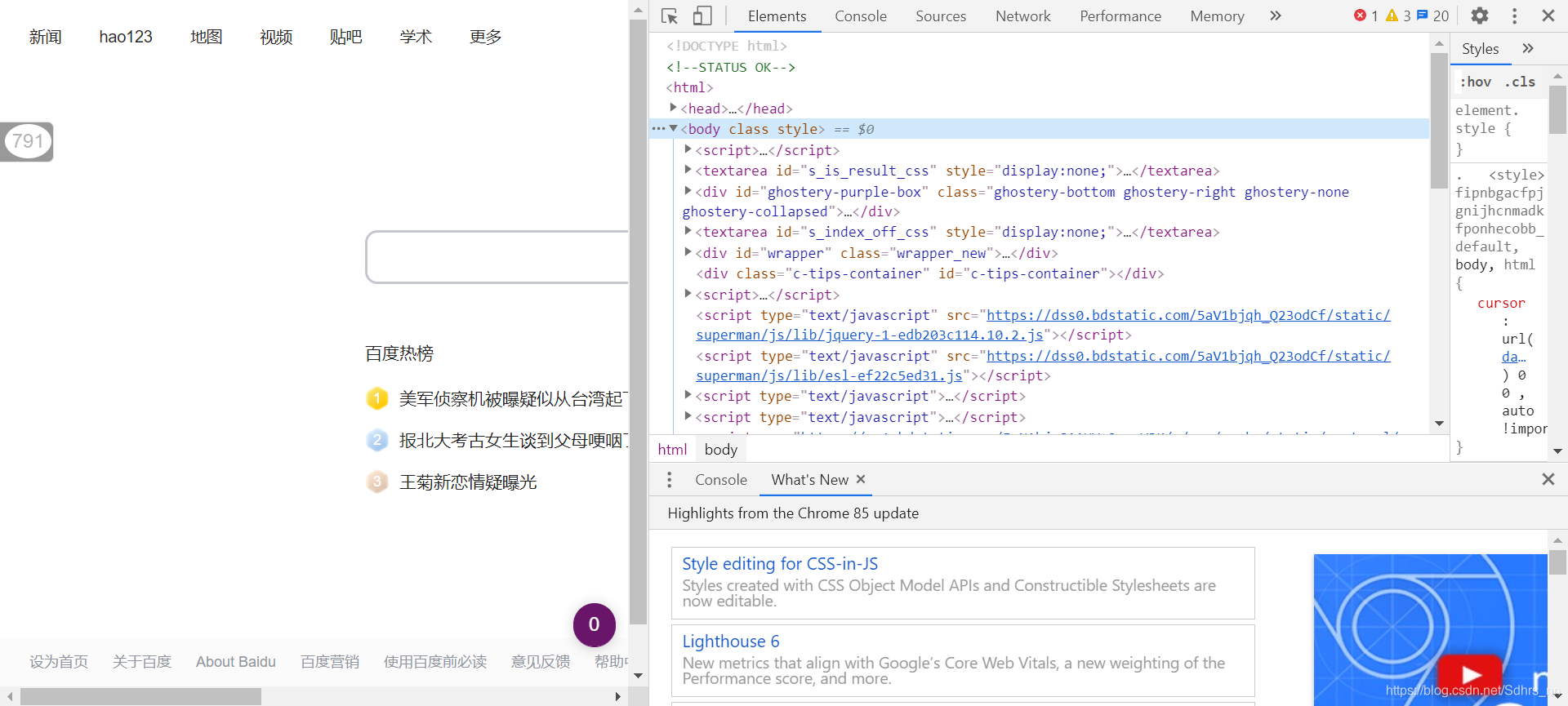Viewport: 1568px width, 706px height.
Task: Expand the head element node
Action: pos(673,108)
